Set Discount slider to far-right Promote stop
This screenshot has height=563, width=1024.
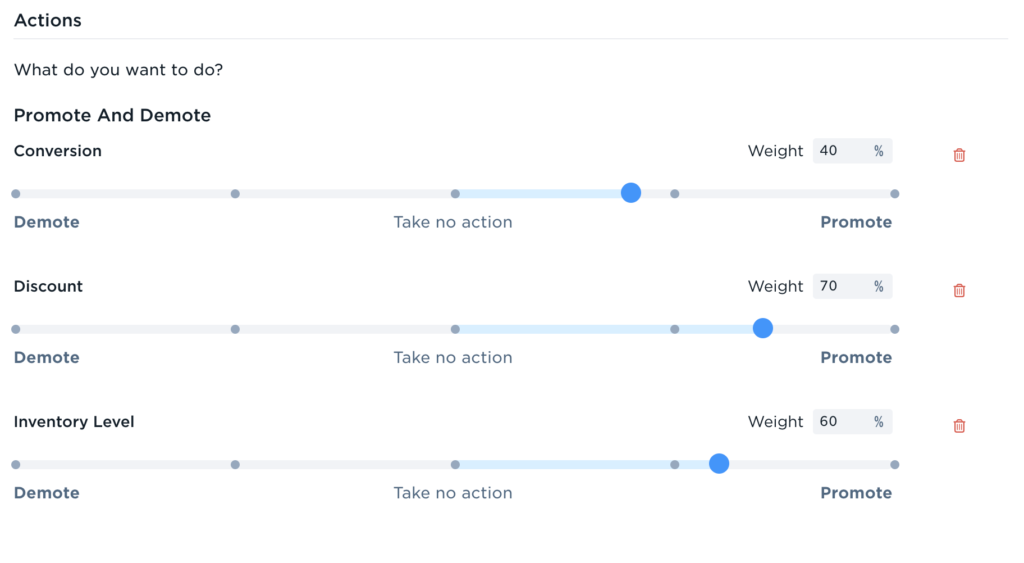(x=895, y=329)
